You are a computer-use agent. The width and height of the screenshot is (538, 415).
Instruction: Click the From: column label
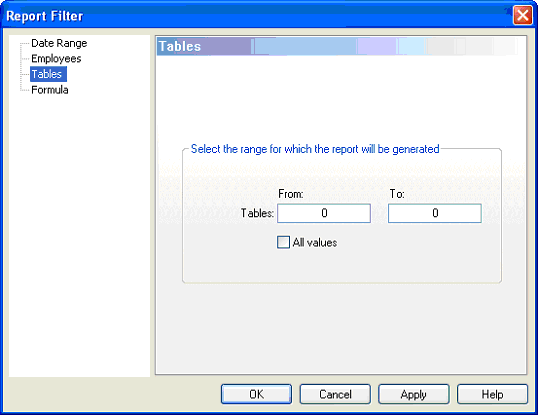[x=291, y=194]
